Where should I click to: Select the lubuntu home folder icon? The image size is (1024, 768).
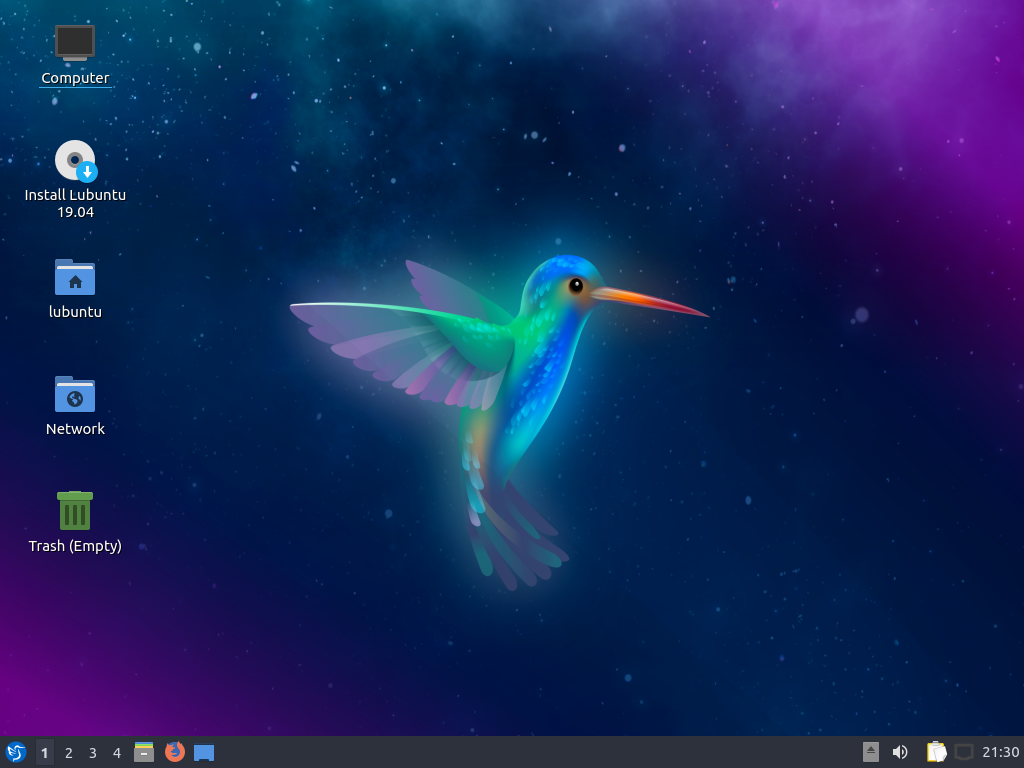click(75, 277)
